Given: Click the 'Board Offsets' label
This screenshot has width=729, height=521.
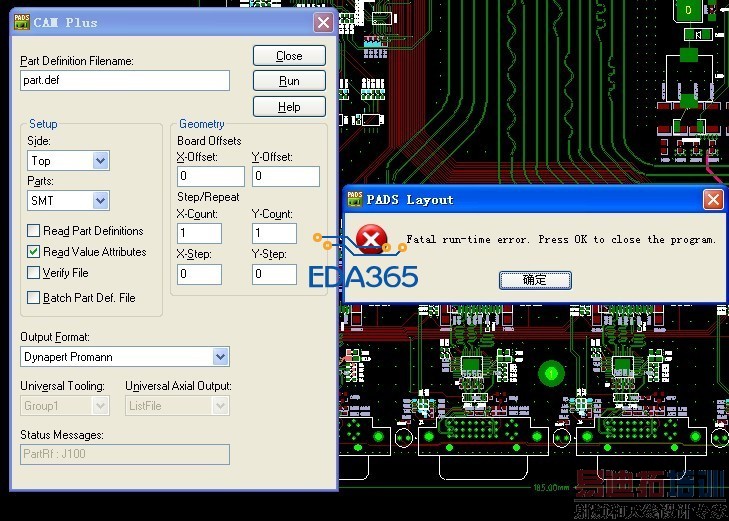Looking at the screenshot, I should [x=209, y=141].
